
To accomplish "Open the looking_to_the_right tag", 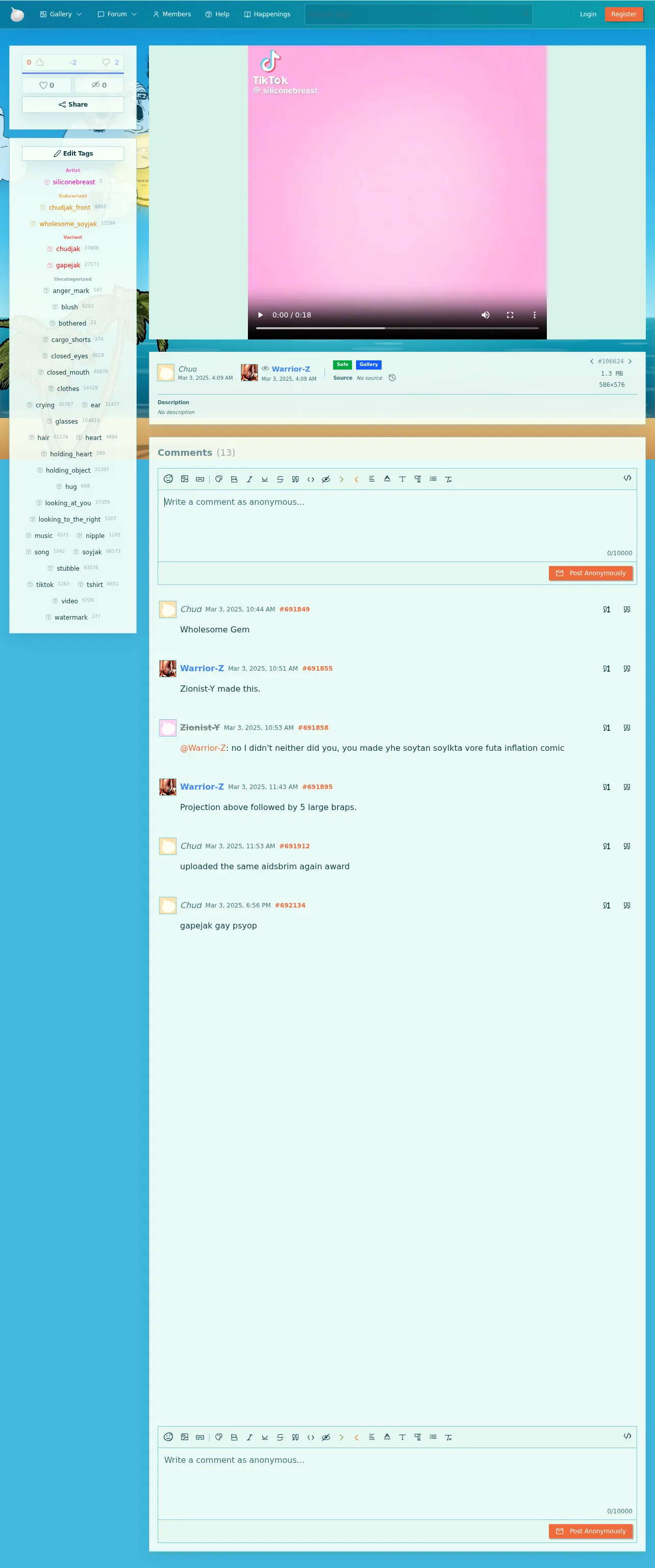I will tap(69, 520).
